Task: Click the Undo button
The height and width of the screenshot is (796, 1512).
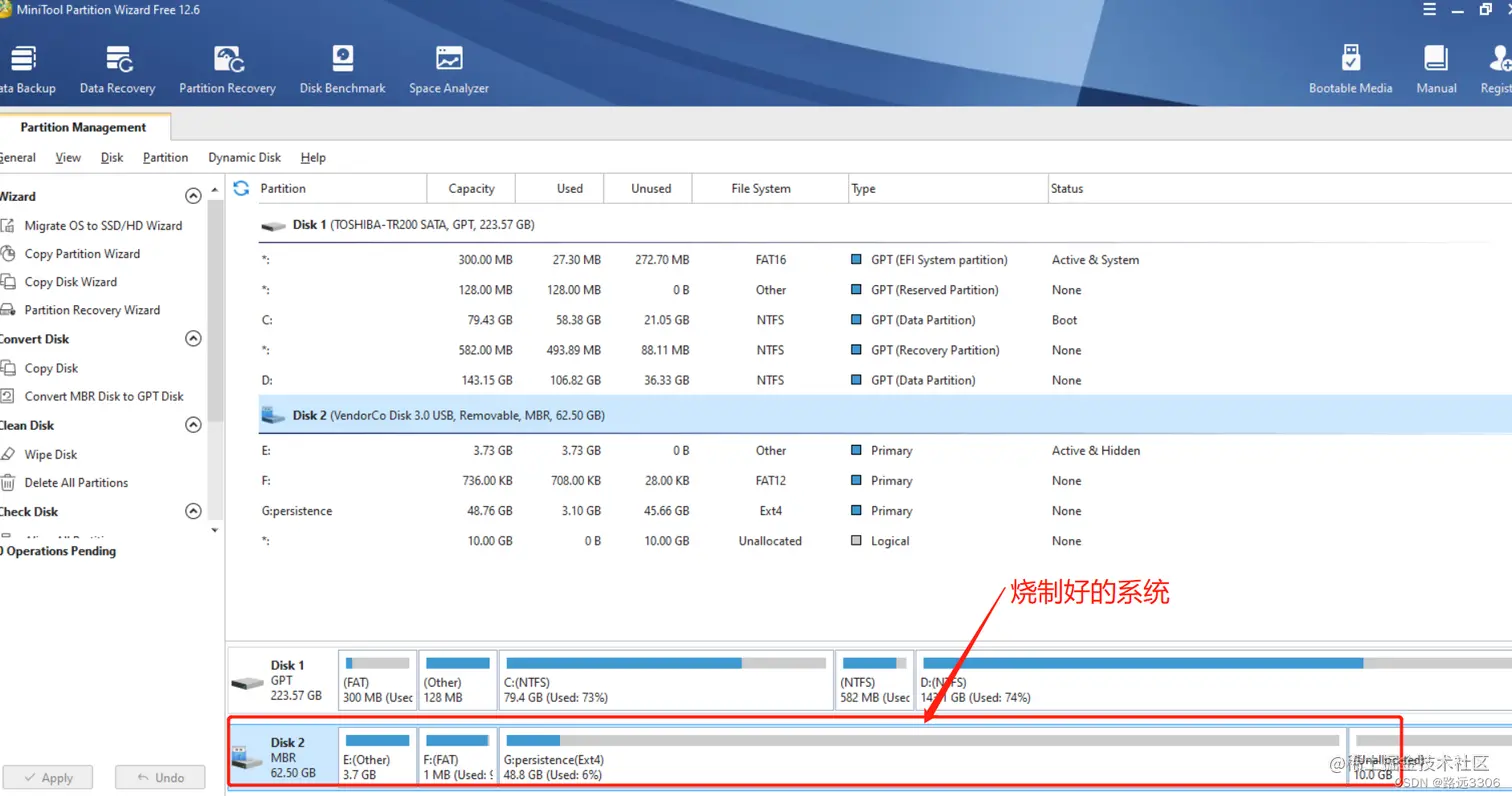Action: click(159, 777)
